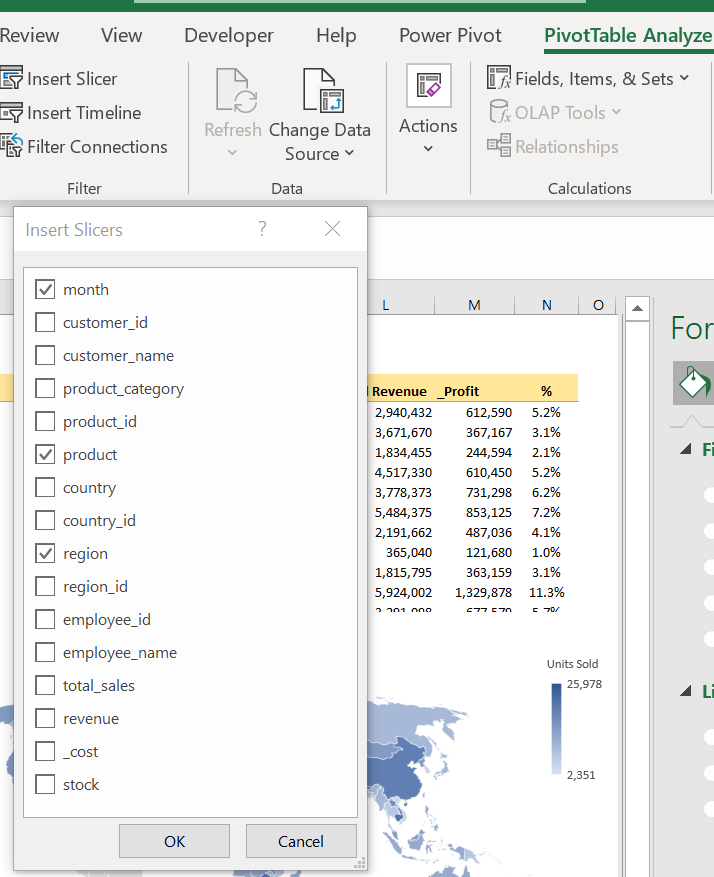This screenshot has width=714, height=877.
Task: Click the scrollbar up arrow
Action: coord(637,308)
